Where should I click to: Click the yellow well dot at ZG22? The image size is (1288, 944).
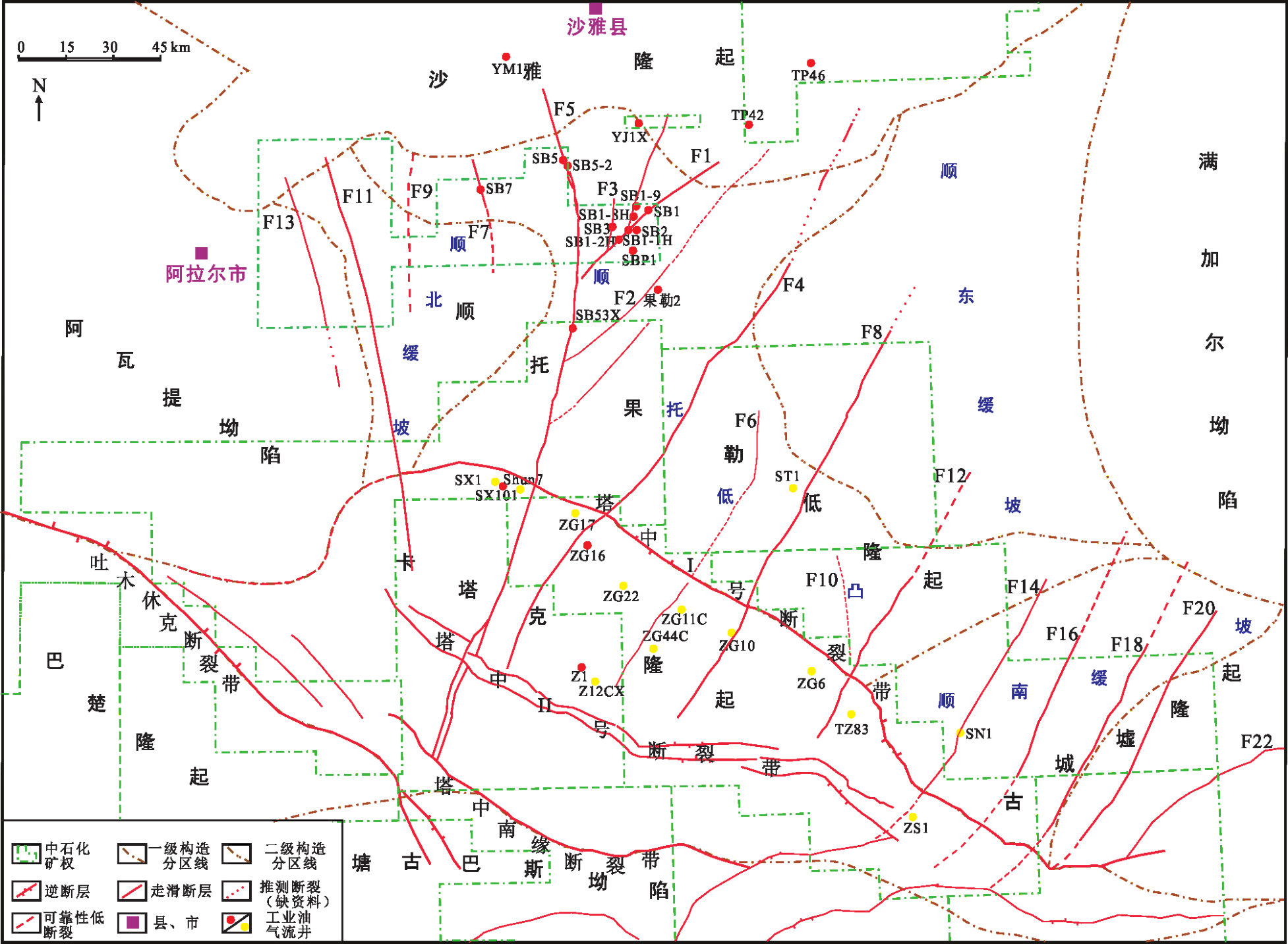[624, 586]
